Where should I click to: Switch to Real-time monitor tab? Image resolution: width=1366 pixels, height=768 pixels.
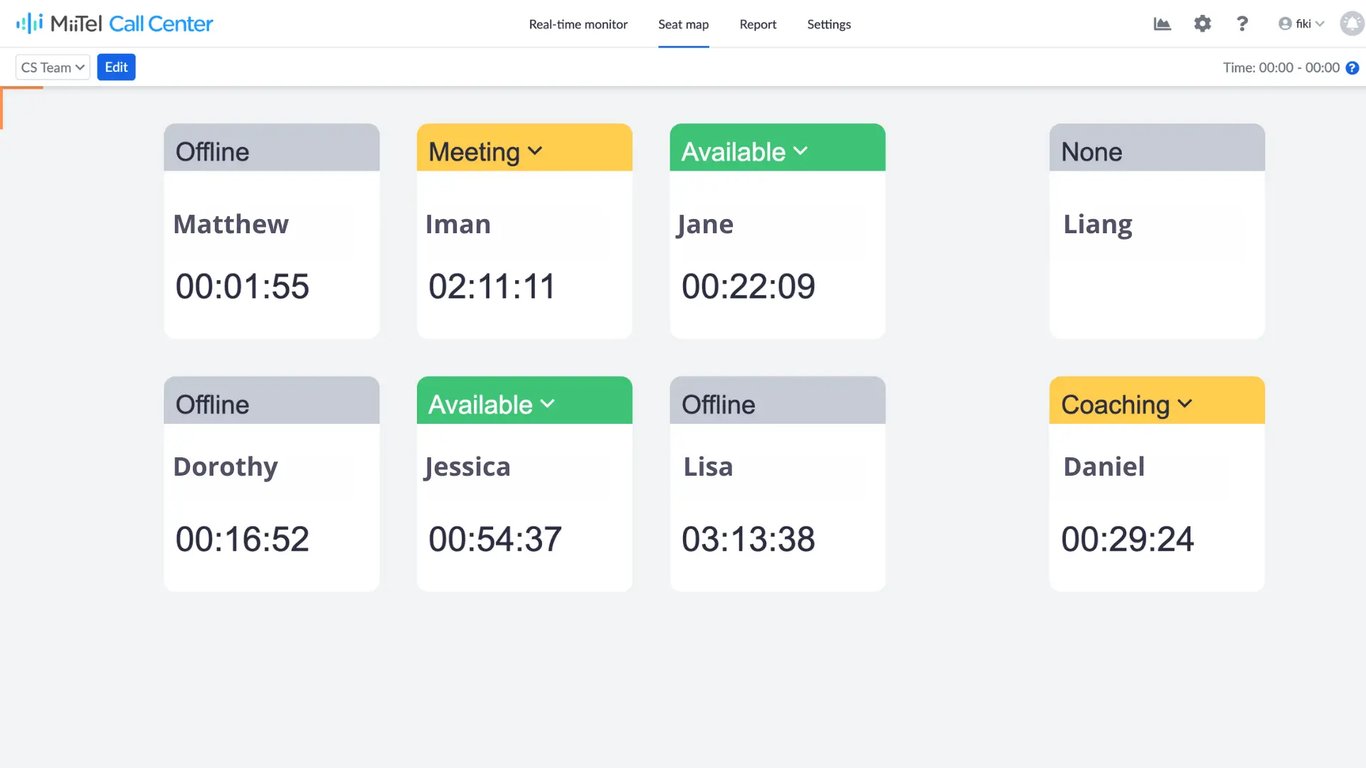578,24
